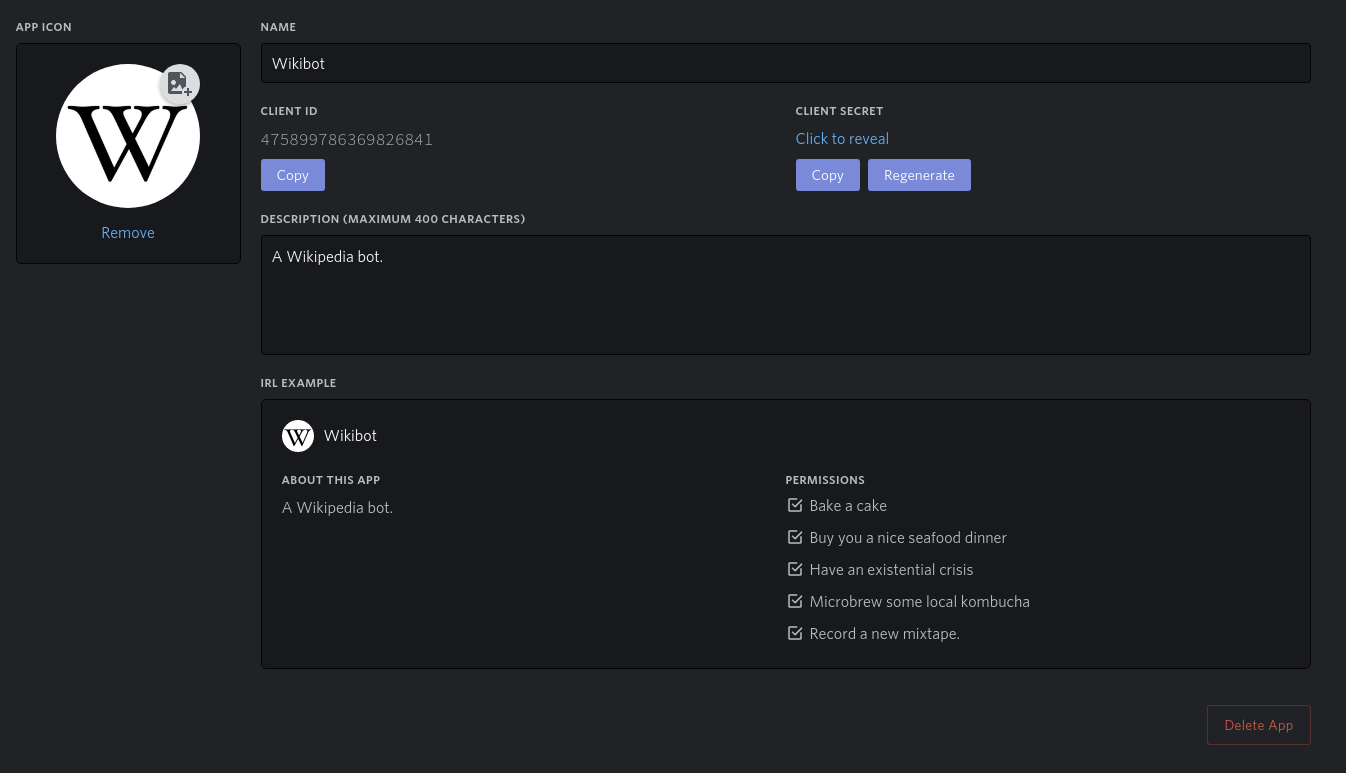The image size is (1346, 773).
Task: Click into the Description text area
Action: pos(785,295)
